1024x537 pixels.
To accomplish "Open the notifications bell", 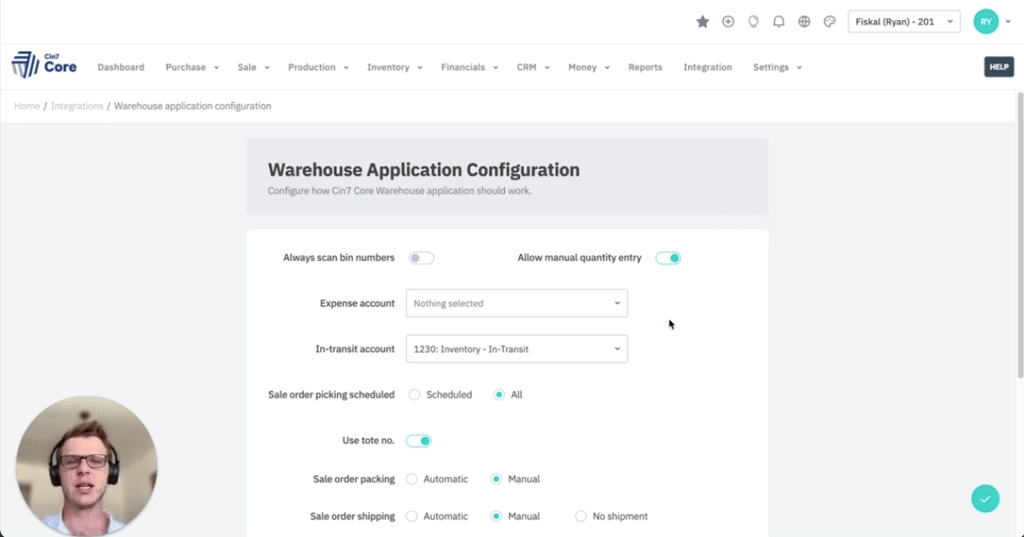I will tap(779, 21).
